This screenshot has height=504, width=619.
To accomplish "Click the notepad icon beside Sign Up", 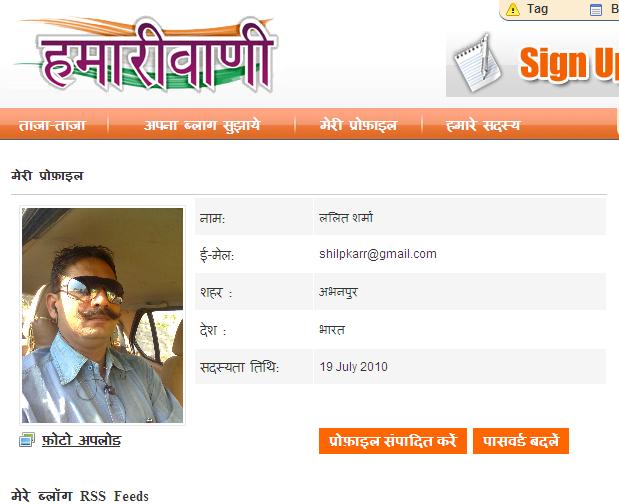I will pos(477,63).
